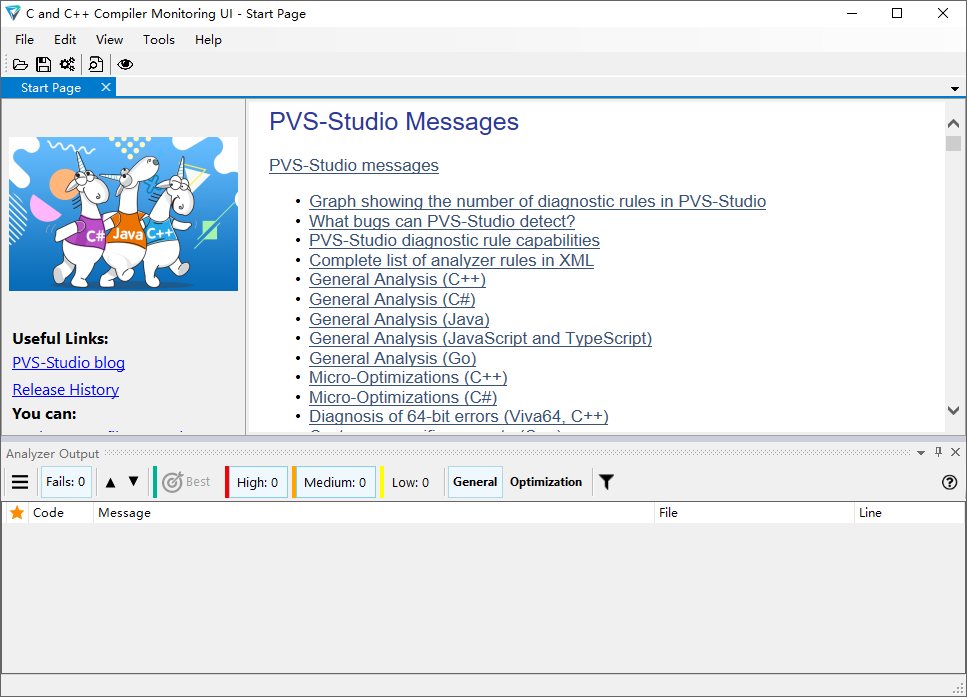Start compiler monitoring with the eye icon

(125, 64)
